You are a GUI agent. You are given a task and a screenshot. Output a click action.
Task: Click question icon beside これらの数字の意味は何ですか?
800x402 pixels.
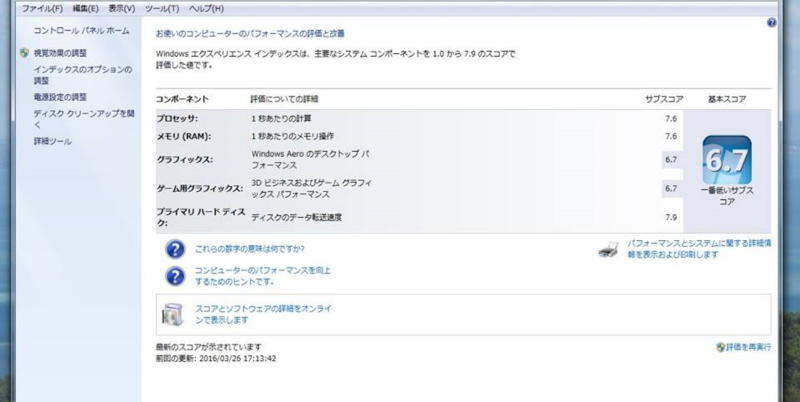tap(175, 249)
